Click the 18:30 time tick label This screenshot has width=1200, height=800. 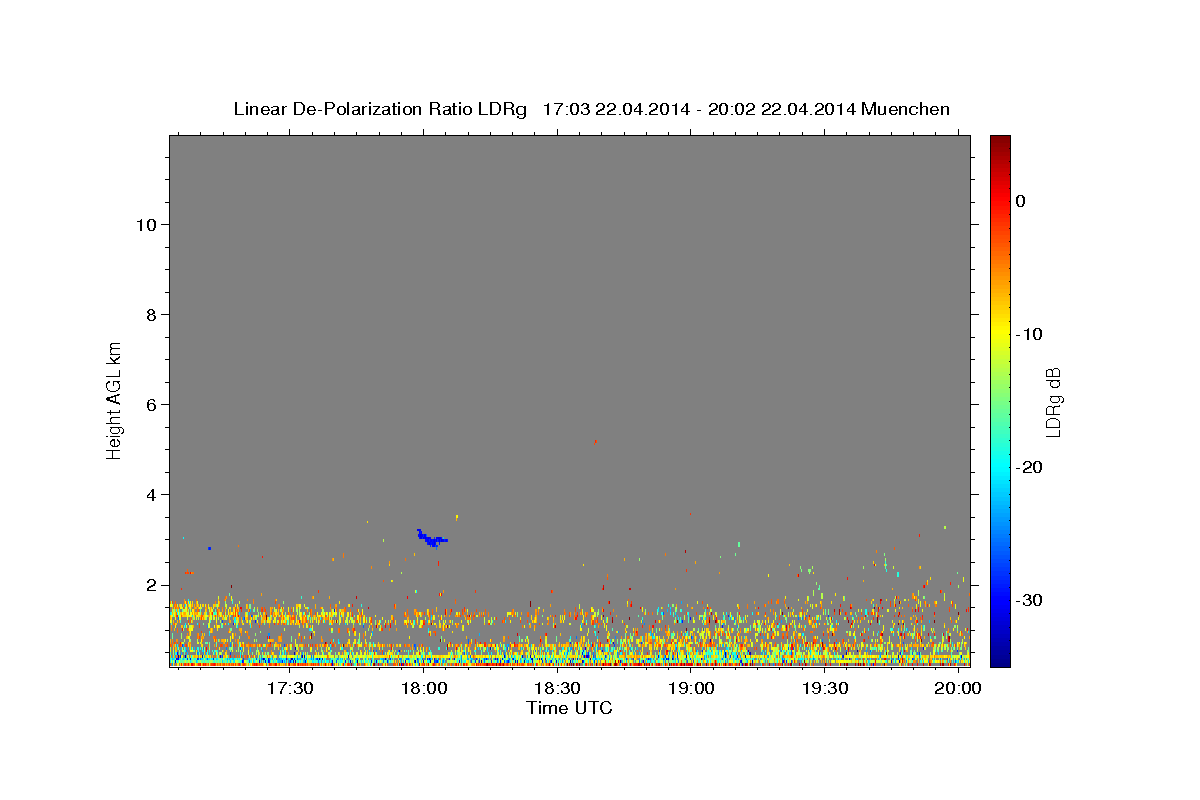pyautogui.click(x=558, y=690)
